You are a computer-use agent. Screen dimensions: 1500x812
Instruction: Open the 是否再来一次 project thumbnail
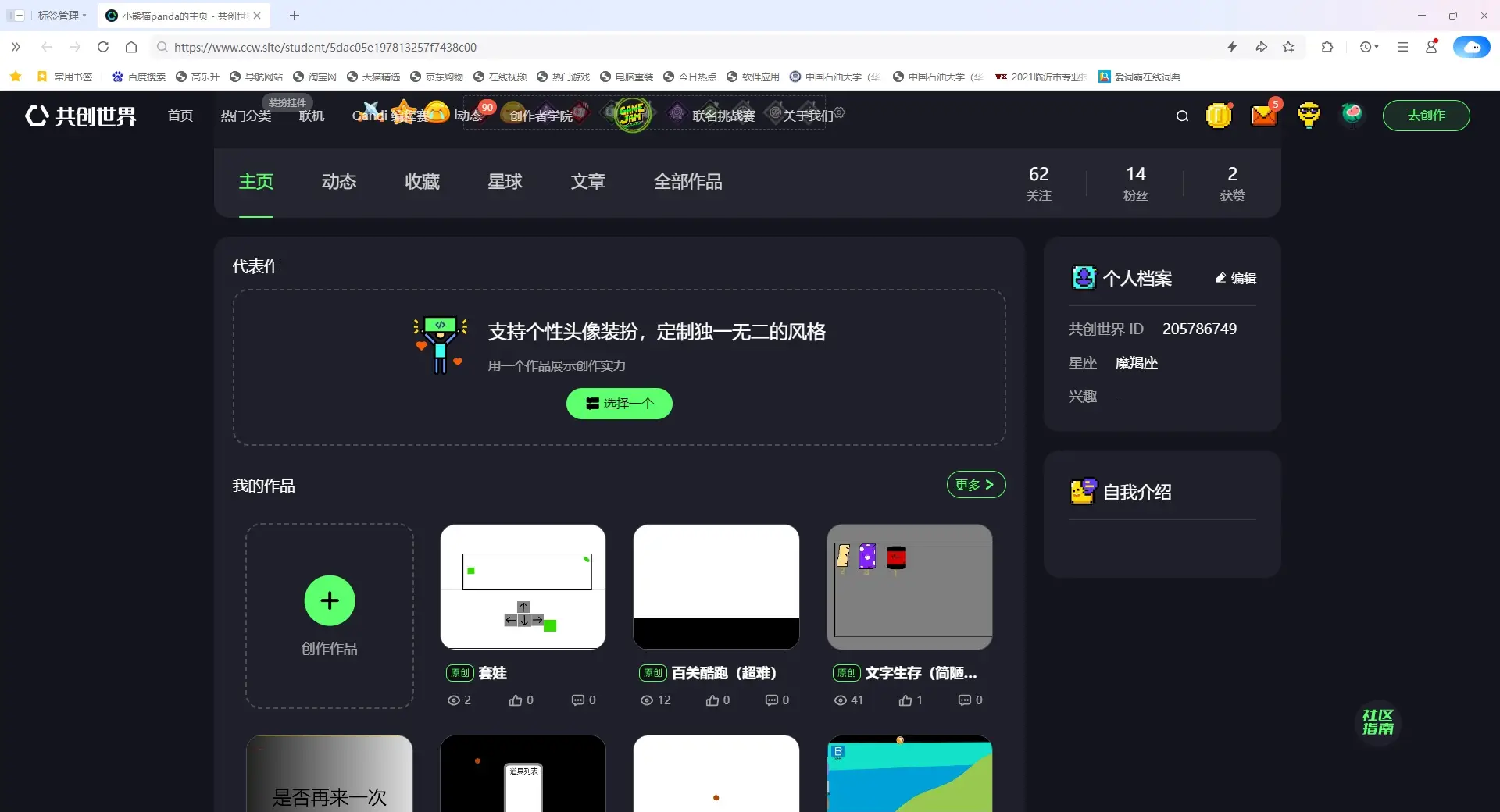click(x=330, y=773)
